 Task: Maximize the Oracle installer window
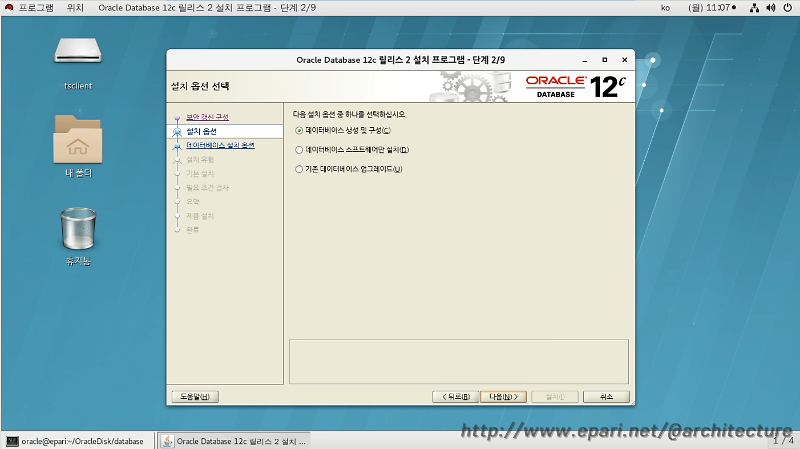point(605,60)
